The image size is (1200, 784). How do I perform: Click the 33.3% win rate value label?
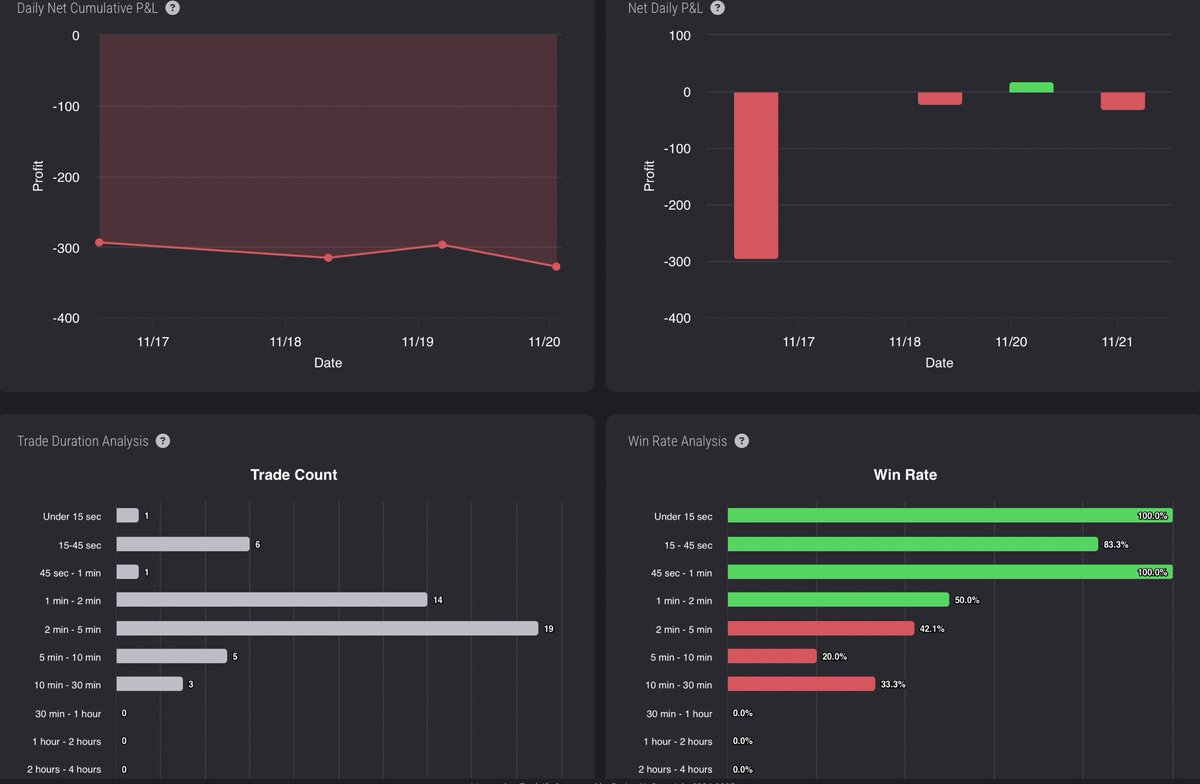[x=893, y=684]
